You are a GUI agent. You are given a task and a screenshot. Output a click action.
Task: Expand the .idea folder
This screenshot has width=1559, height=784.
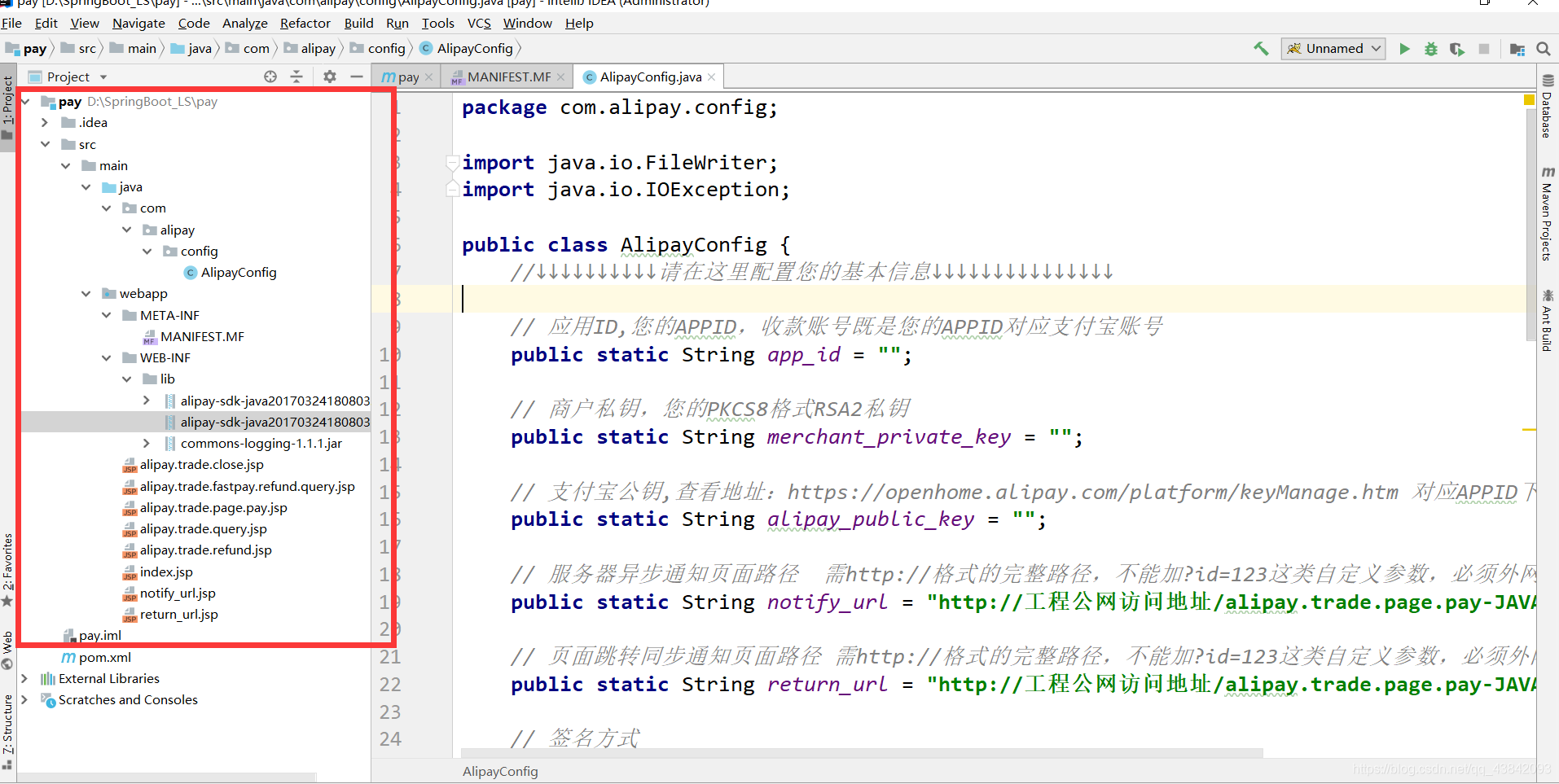pos(45,123)
